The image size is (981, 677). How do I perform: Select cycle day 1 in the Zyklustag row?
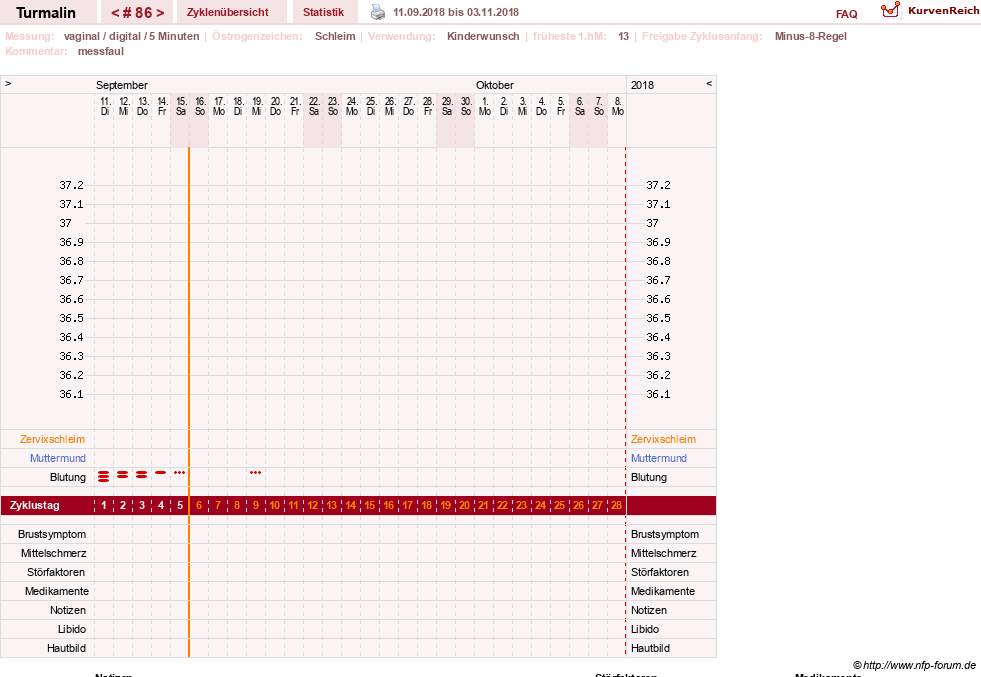(x=104, y=506)
